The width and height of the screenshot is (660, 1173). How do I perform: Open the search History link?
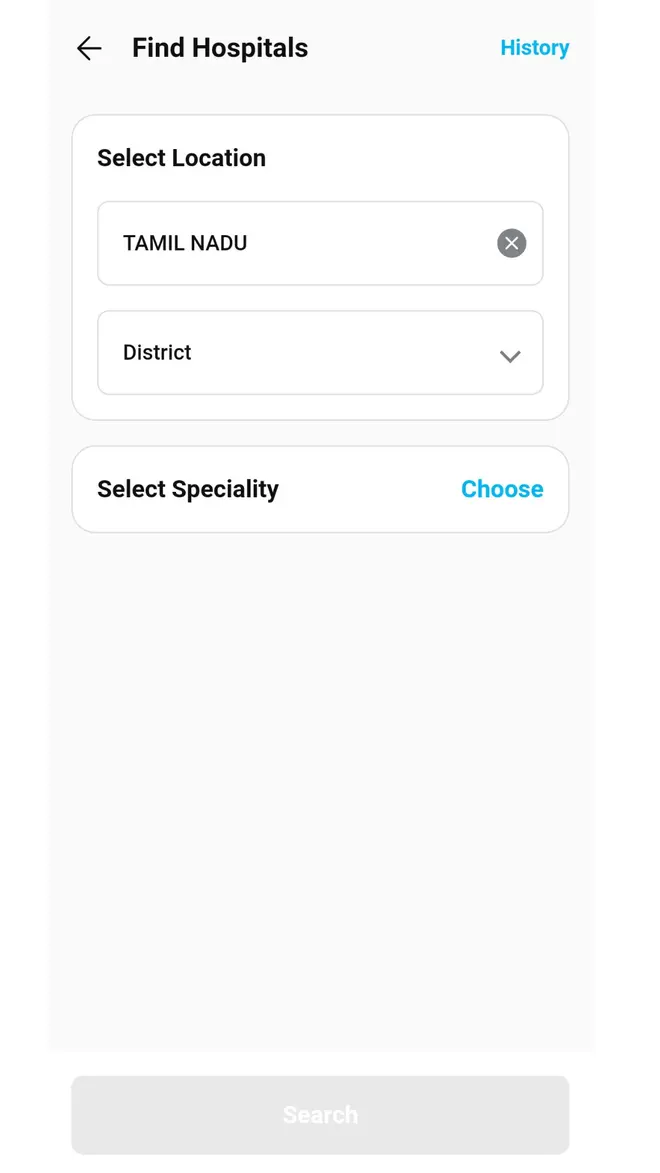click(534, 48)
